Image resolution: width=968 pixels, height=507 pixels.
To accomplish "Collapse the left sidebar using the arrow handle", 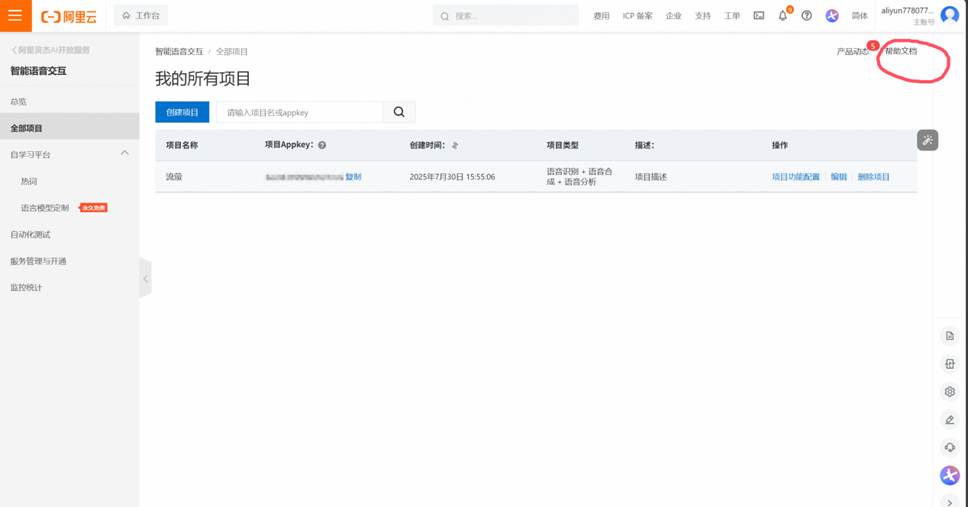I will 145,279.
